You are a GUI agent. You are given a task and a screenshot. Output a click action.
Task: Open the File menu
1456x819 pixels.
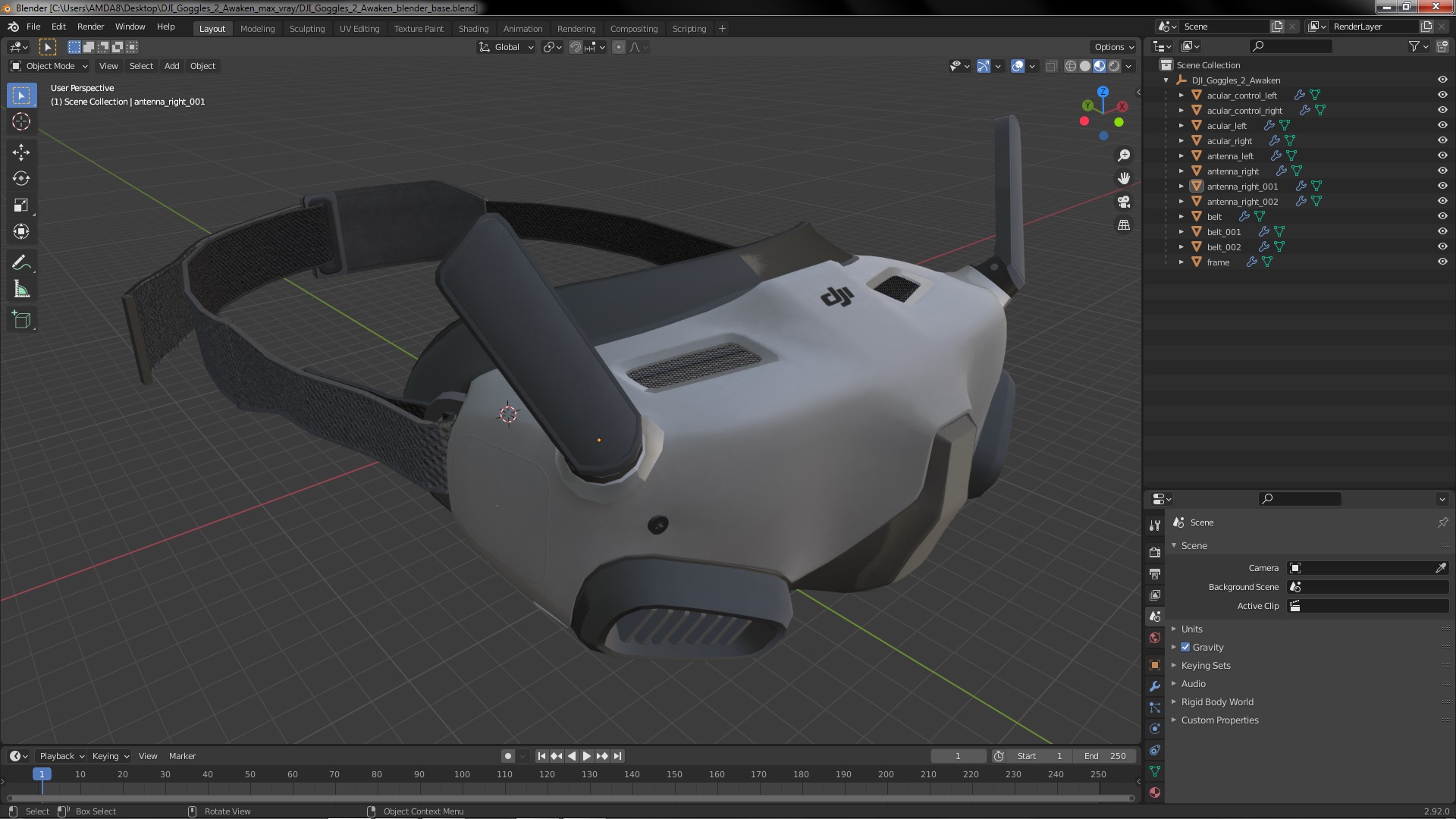click(33, 27)
